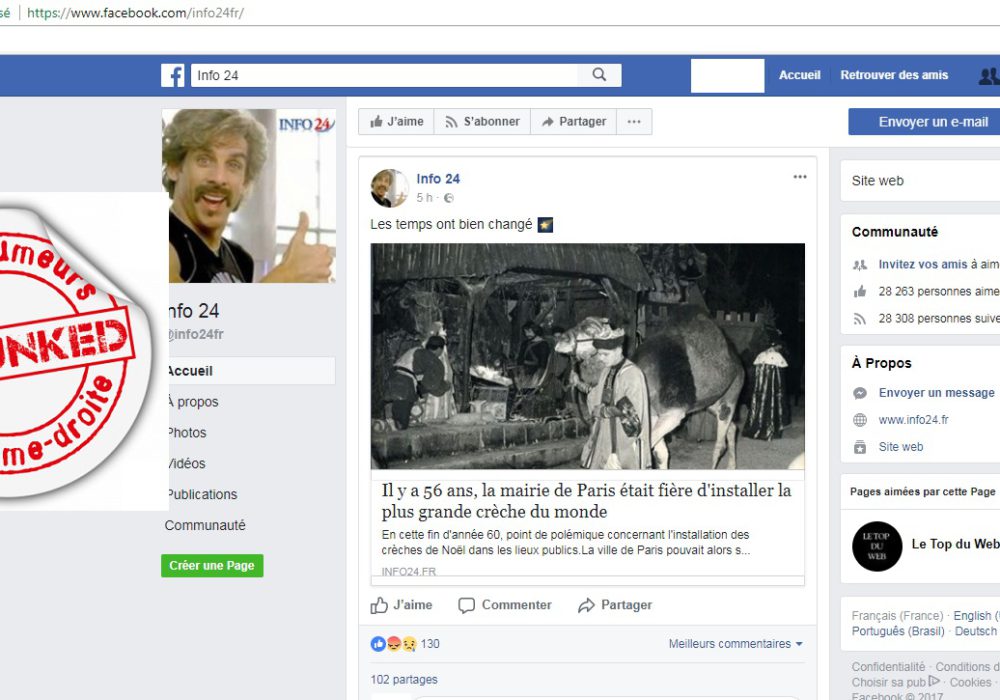The image size is (1000, 700).
Task: Open www.info24.fr website link
Action: (x=913, y=419)
